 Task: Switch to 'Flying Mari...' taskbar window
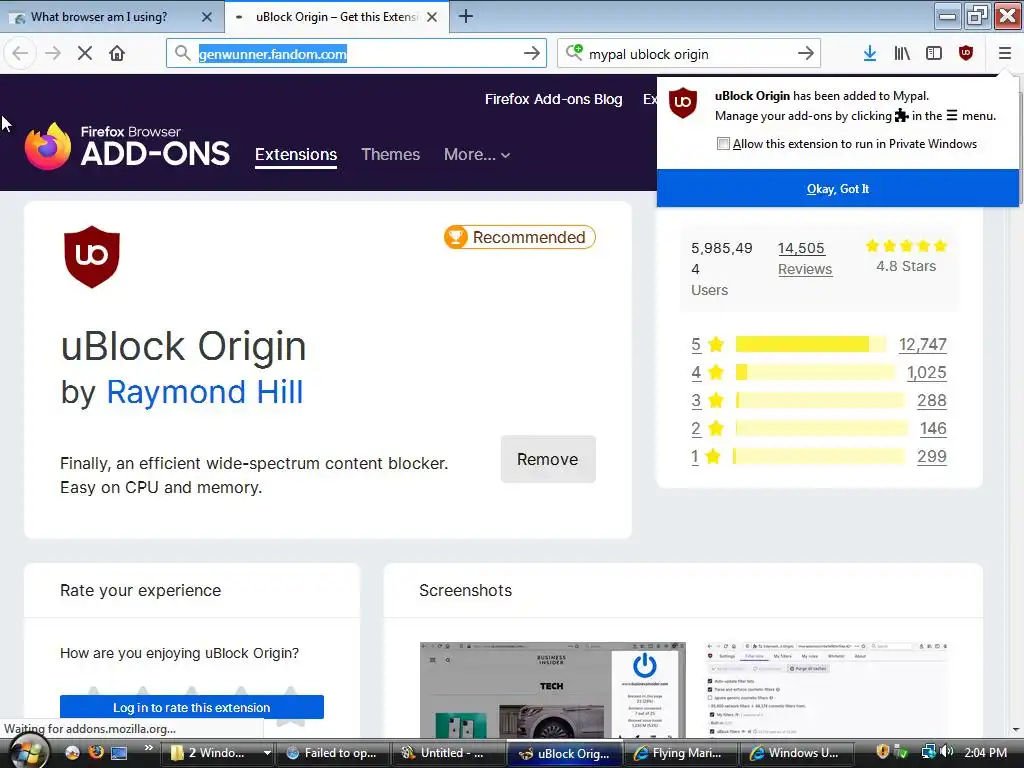point(679,753)
